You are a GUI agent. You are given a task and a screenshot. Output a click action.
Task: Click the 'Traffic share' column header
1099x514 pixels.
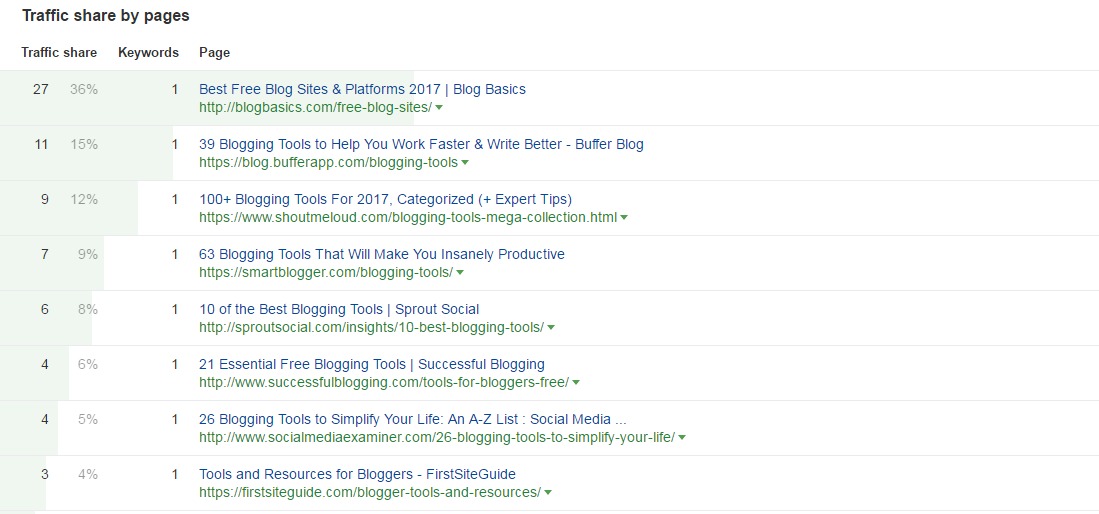(x=59, y=53)
